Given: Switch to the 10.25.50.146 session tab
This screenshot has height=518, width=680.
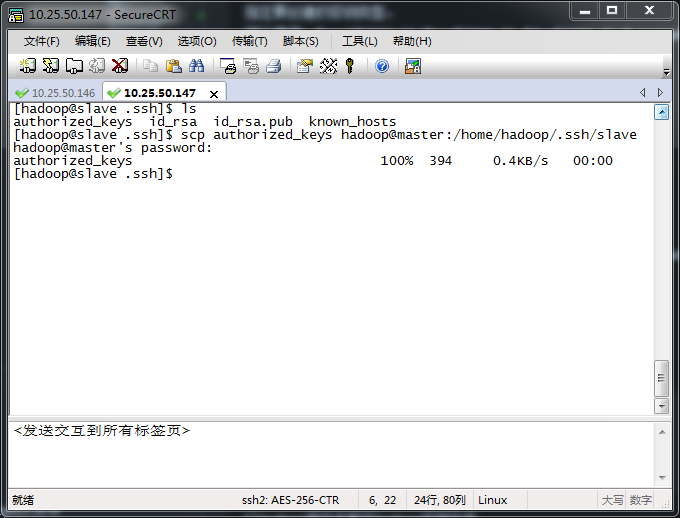Looking at the screenshot, I should click(x=55, y=93).
